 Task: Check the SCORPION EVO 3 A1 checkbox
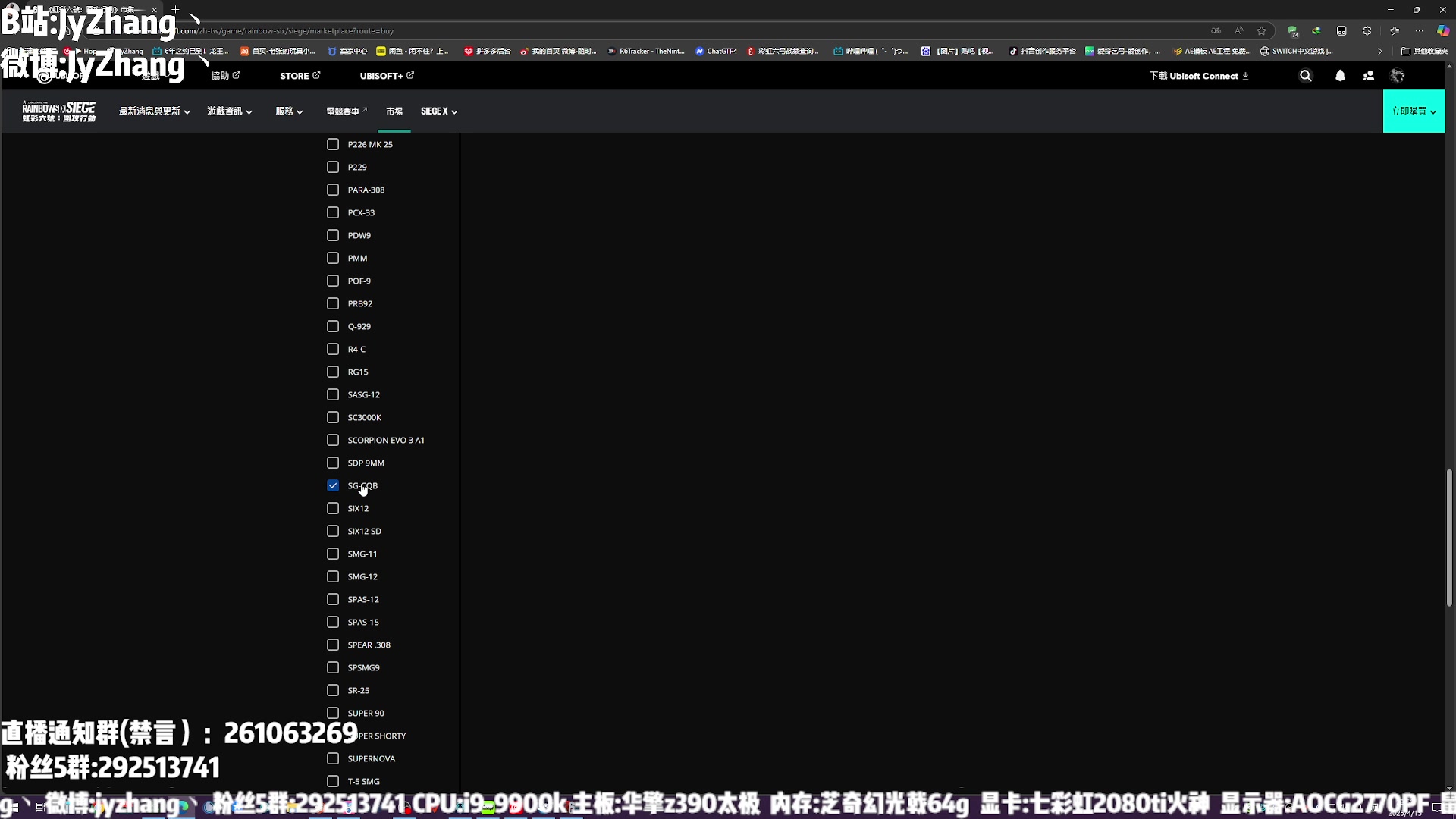click(332, 440)
